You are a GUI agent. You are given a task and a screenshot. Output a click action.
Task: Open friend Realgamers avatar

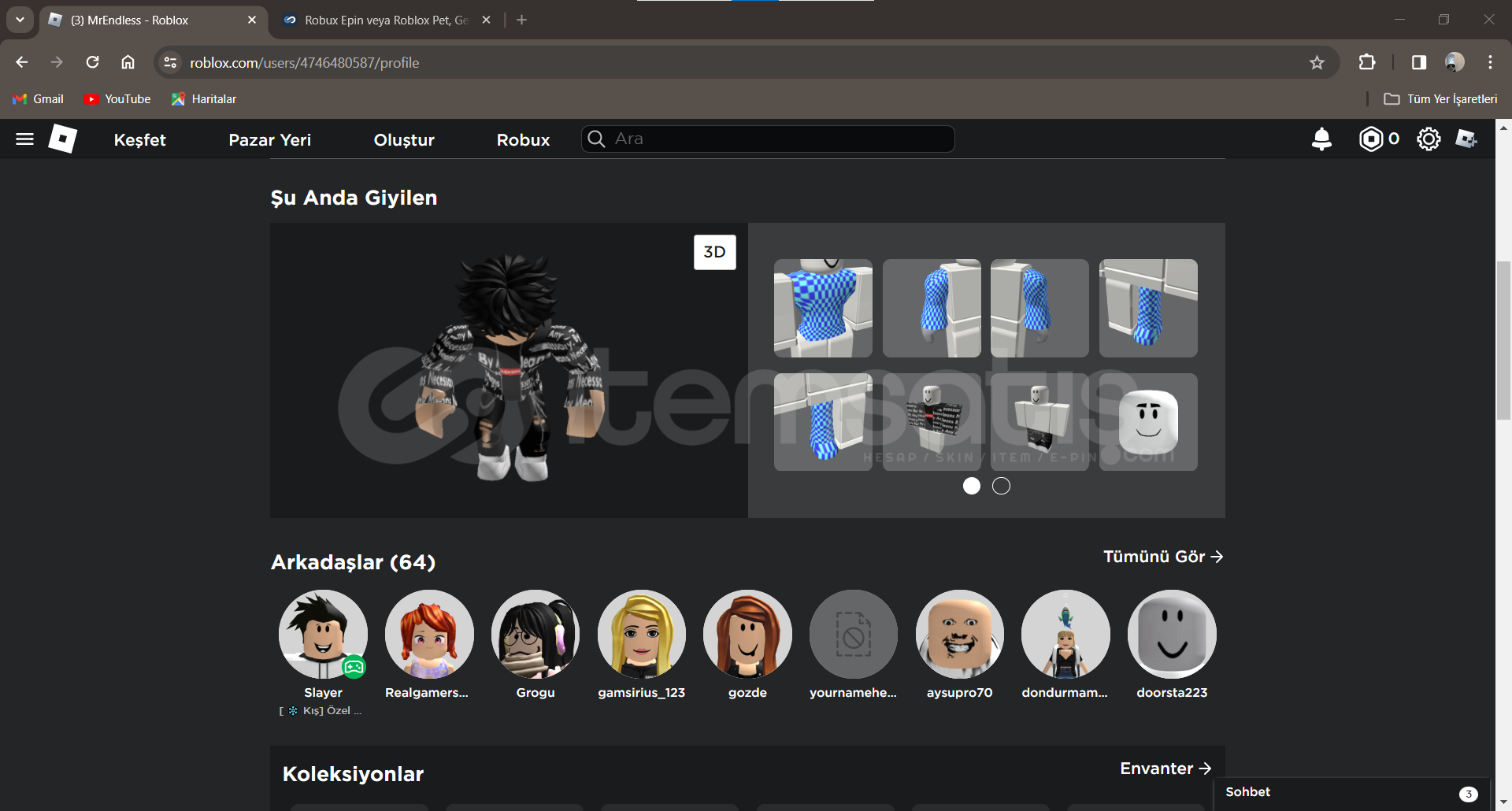(x=429, y=634)
